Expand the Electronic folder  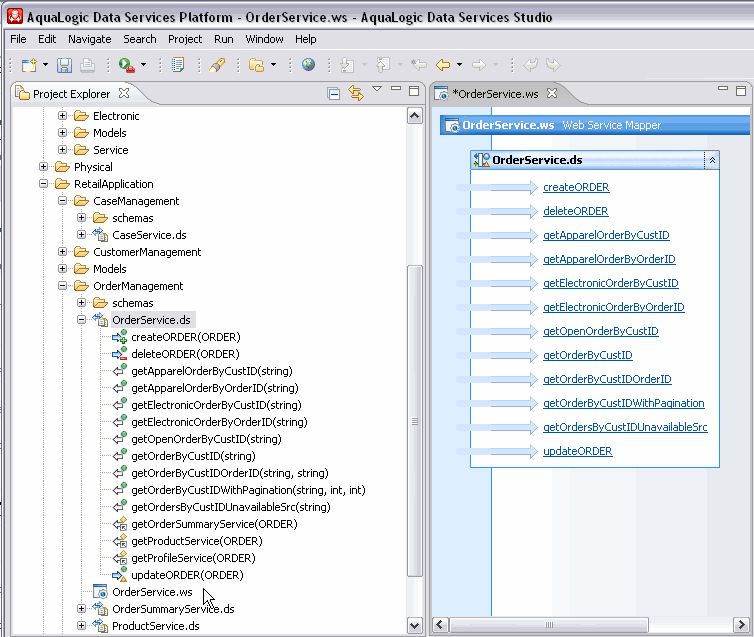[x=63, y=116]
